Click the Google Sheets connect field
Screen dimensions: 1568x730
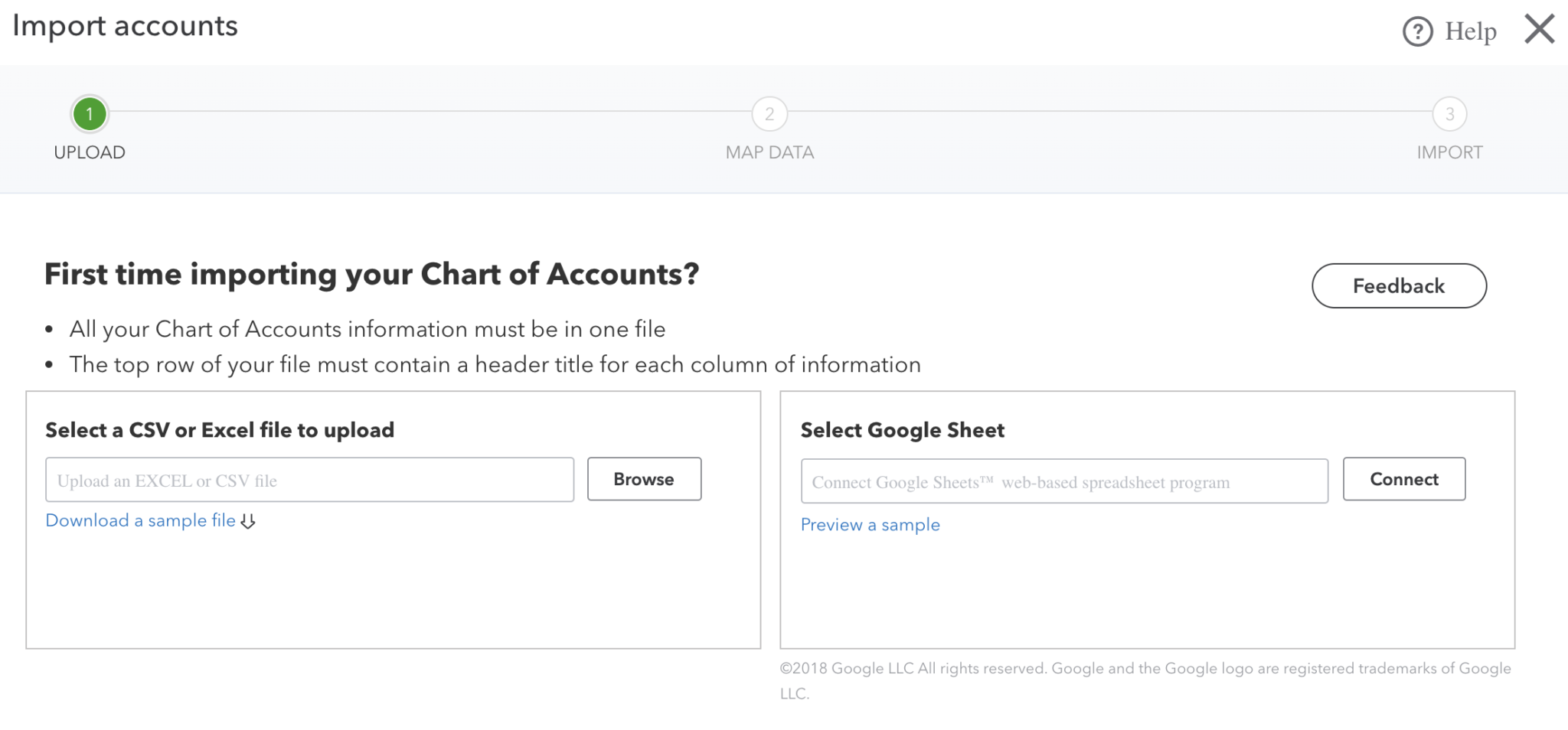point(1064,481)
